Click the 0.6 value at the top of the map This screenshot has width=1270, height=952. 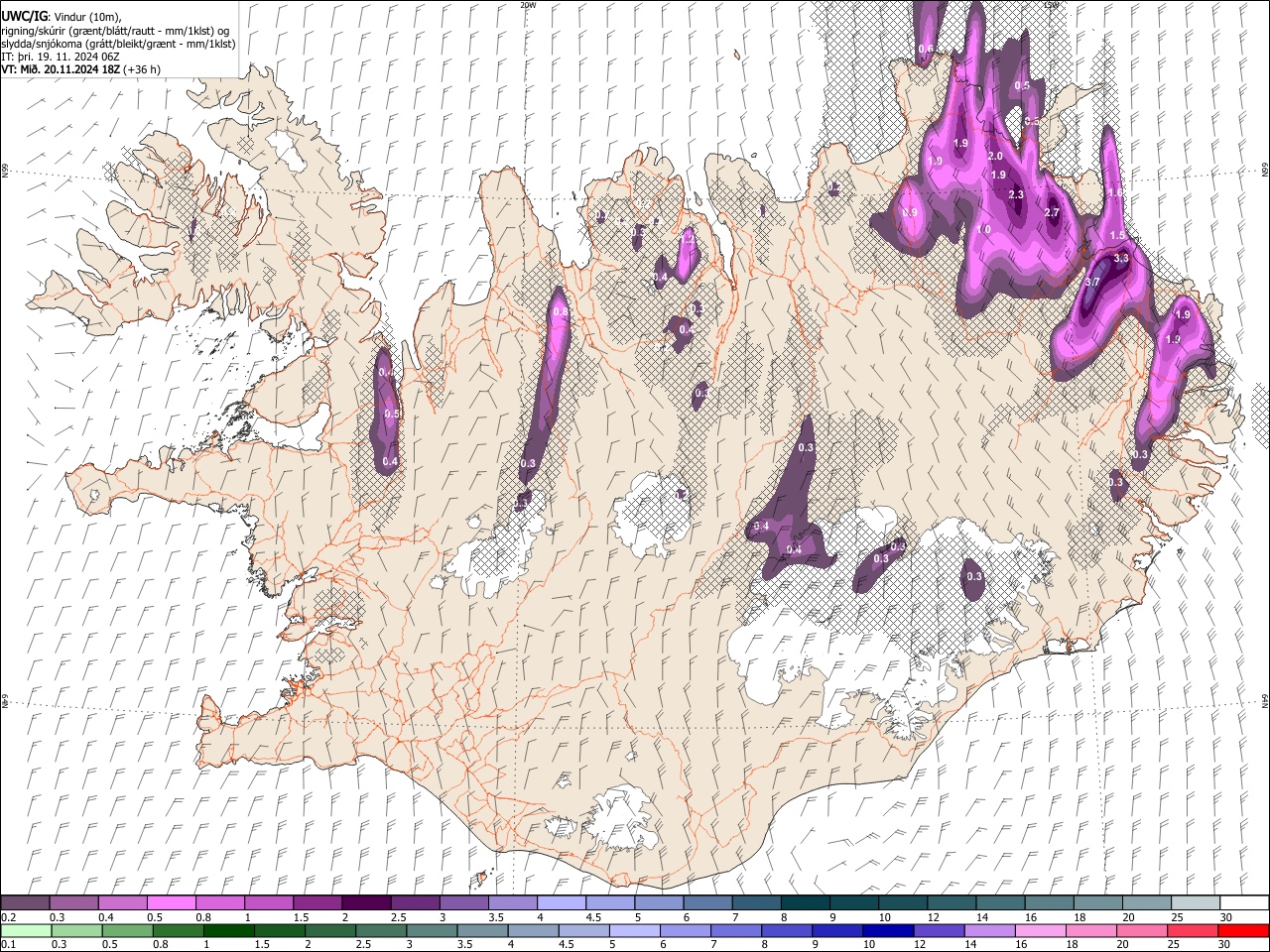click(x=927, y=49)
